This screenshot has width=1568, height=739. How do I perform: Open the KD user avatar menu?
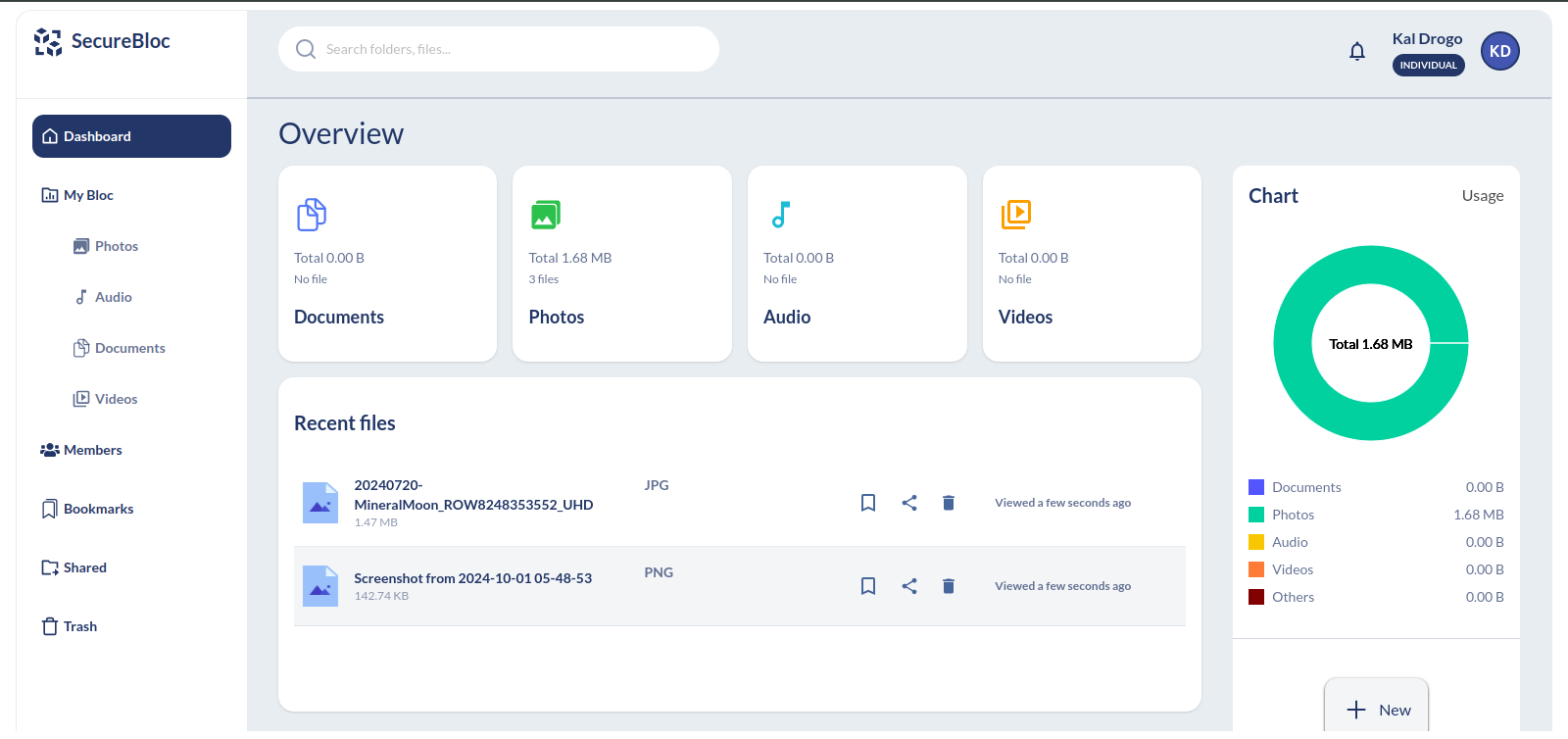1499,51
